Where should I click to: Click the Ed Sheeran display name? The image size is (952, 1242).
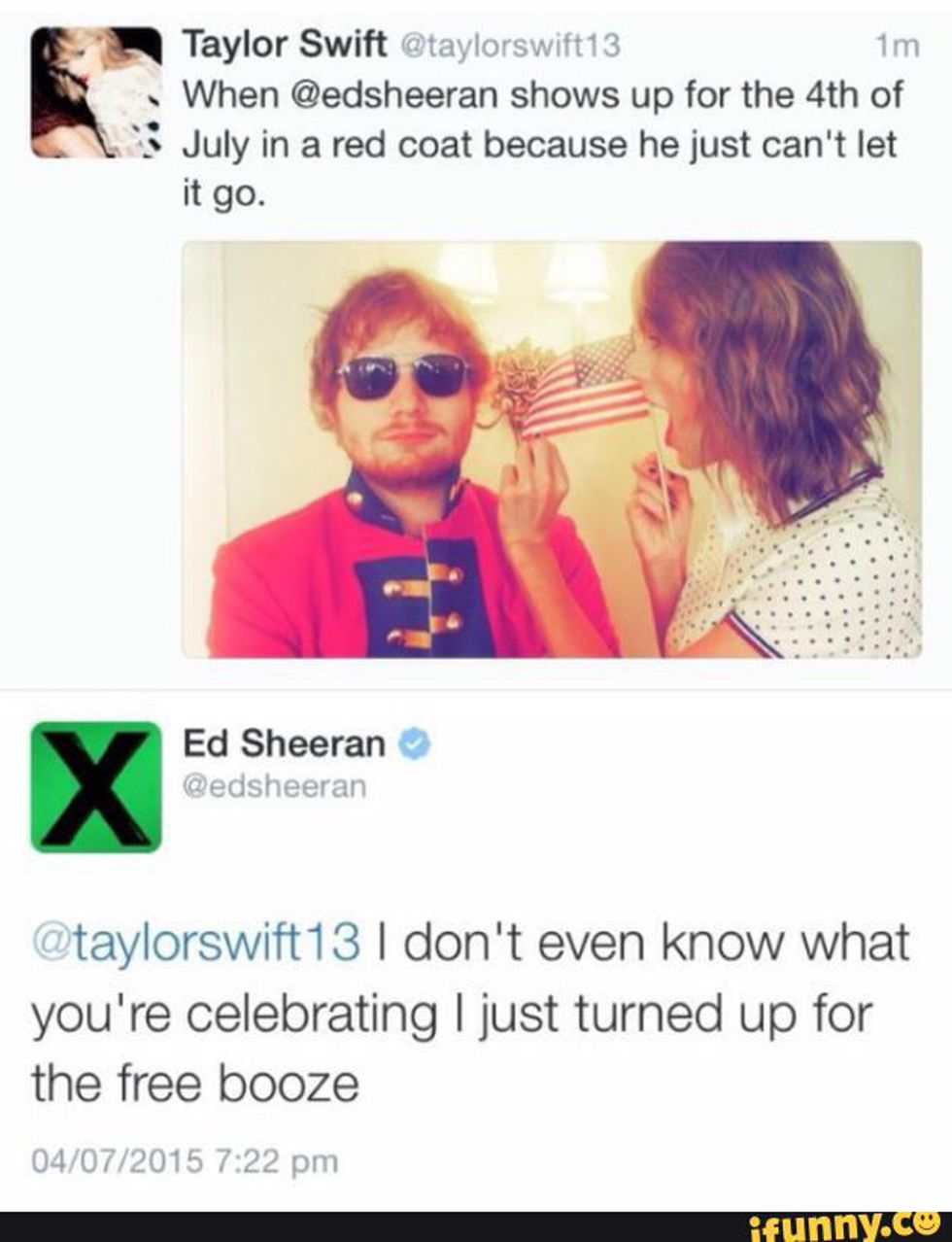click(x=285, y=743)
